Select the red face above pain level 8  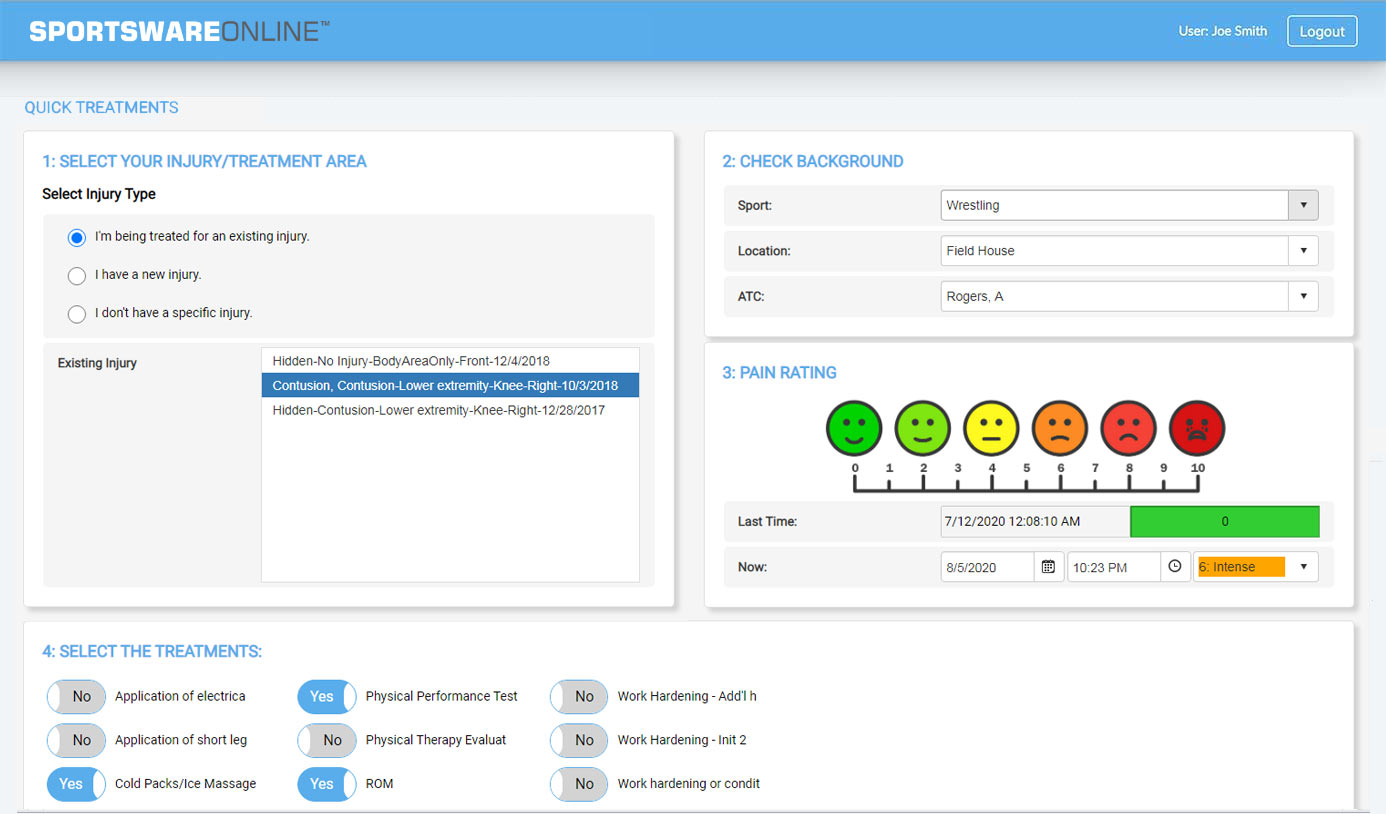[1128, 428]
